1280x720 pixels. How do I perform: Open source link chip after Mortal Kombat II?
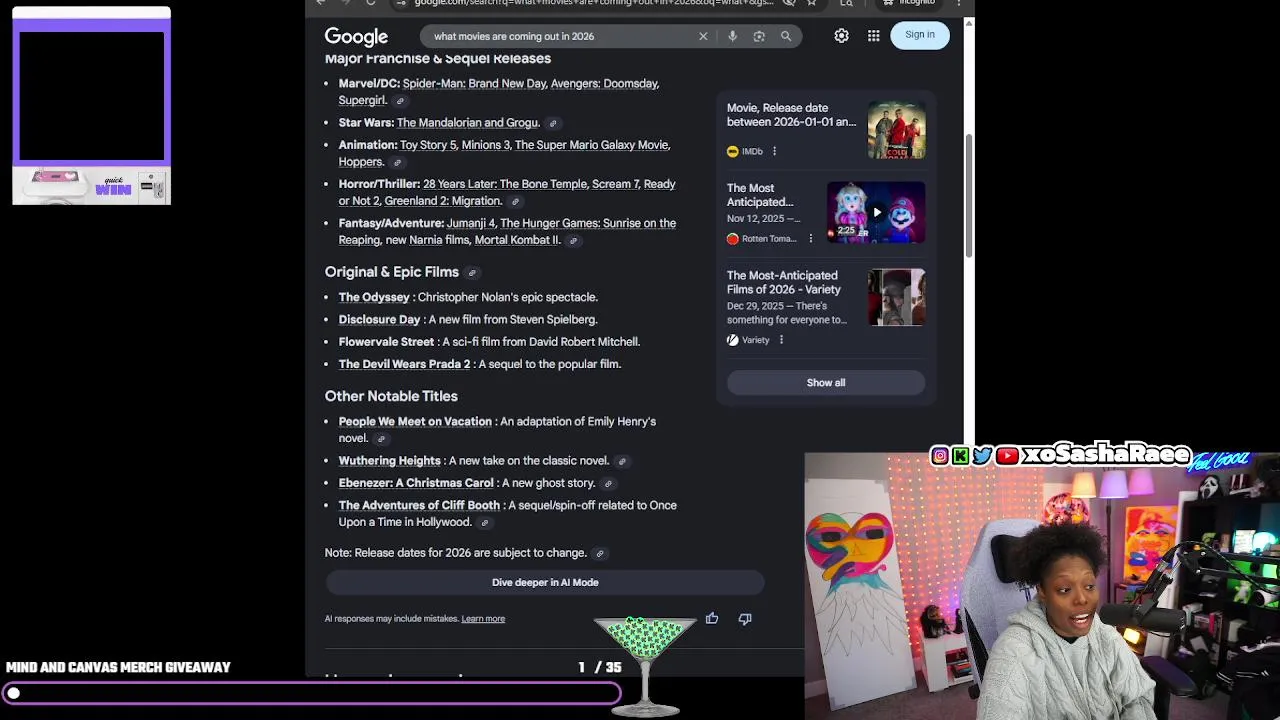(573, 241)
